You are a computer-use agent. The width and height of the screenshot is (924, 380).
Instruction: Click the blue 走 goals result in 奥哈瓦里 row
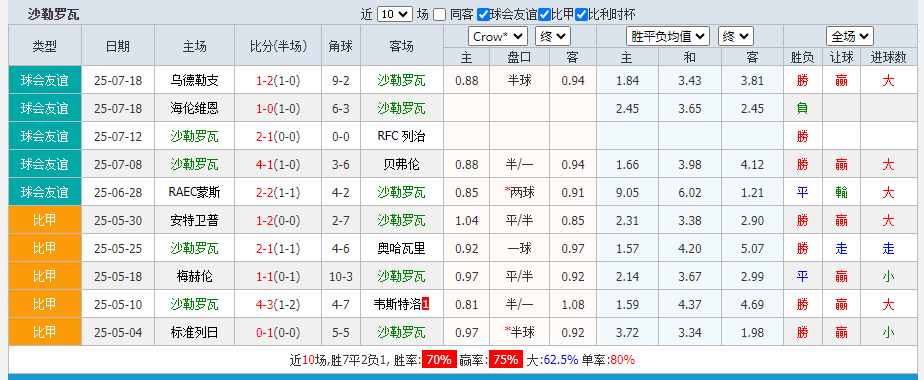888,249
